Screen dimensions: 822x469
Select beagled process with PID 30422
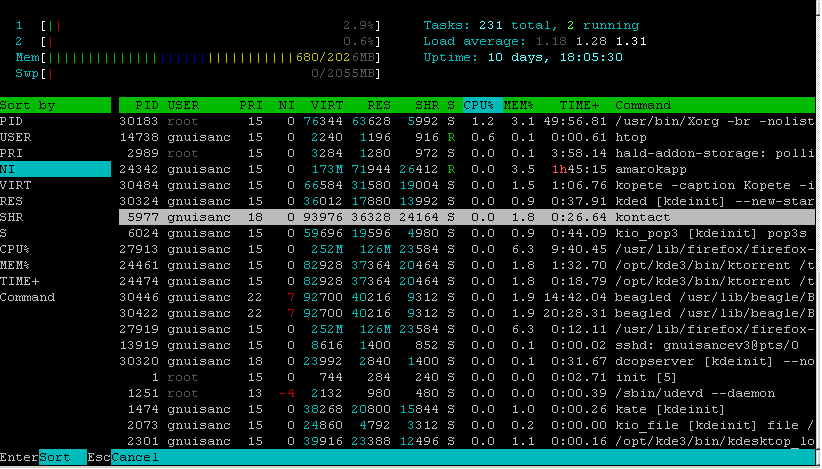[x=467, y=313]
